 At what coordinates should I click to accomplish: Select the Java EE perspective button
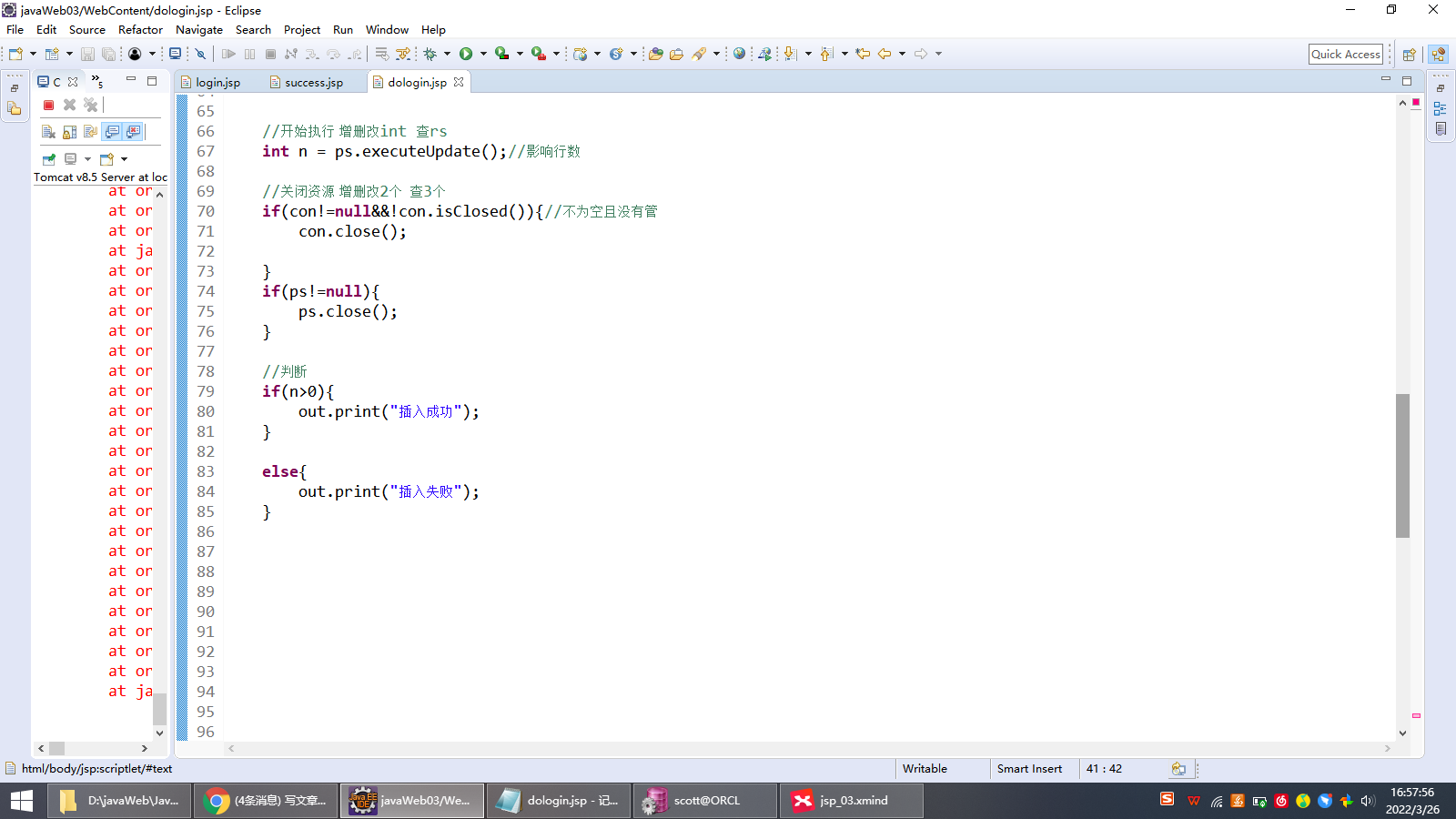(1439, 55)
